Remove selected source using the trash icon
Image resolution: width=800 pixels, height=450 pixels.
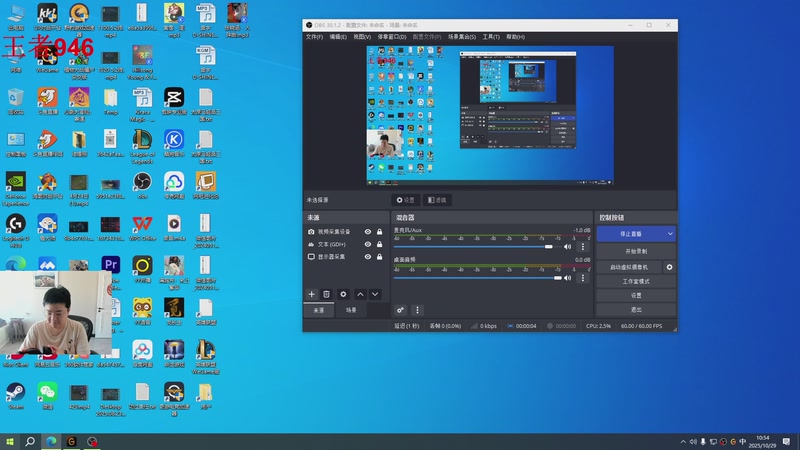point(327,294)
